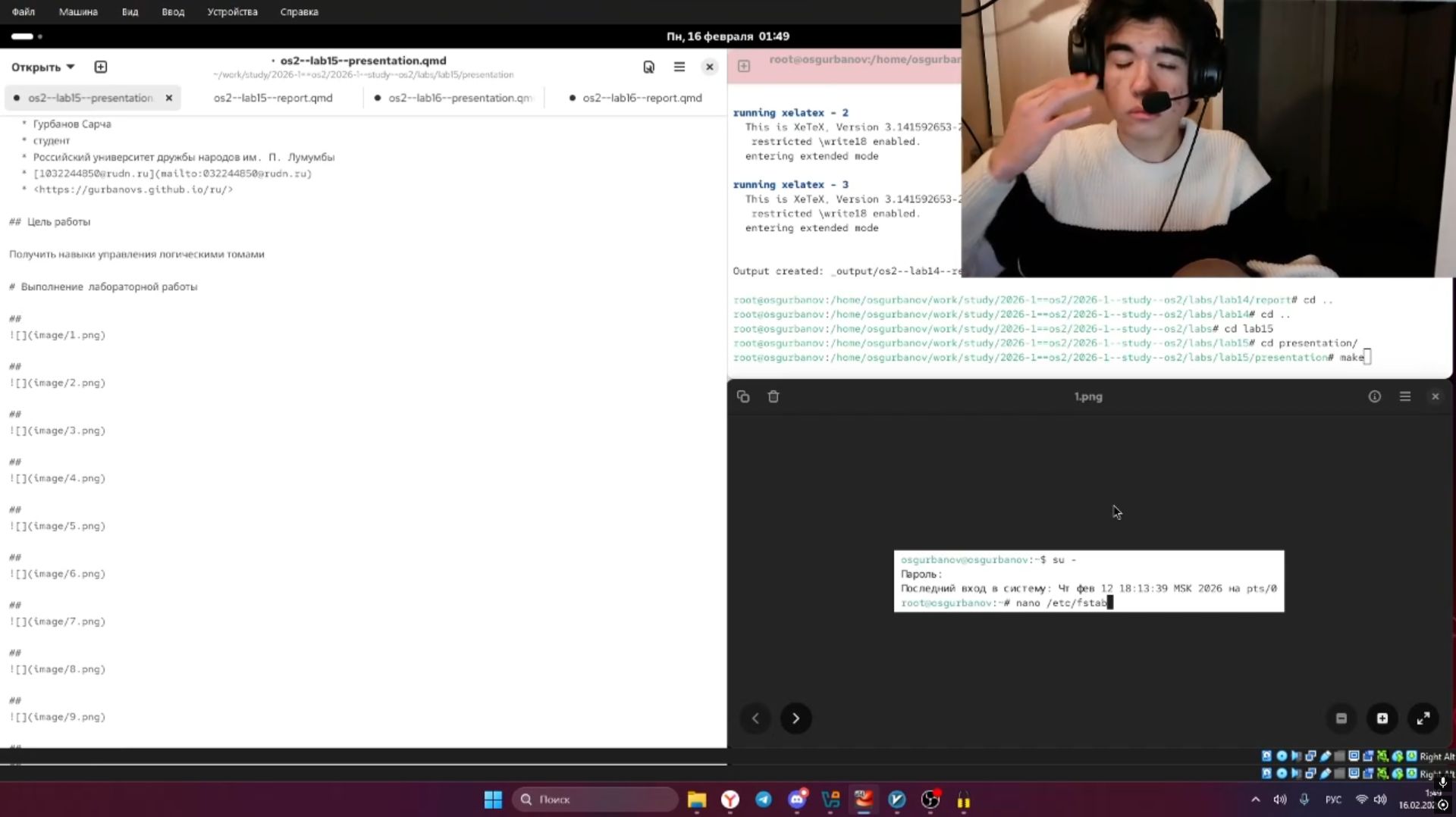Click in the Windows taskbar Поиск box
1456x817 pixels.
tap(595, 800)
